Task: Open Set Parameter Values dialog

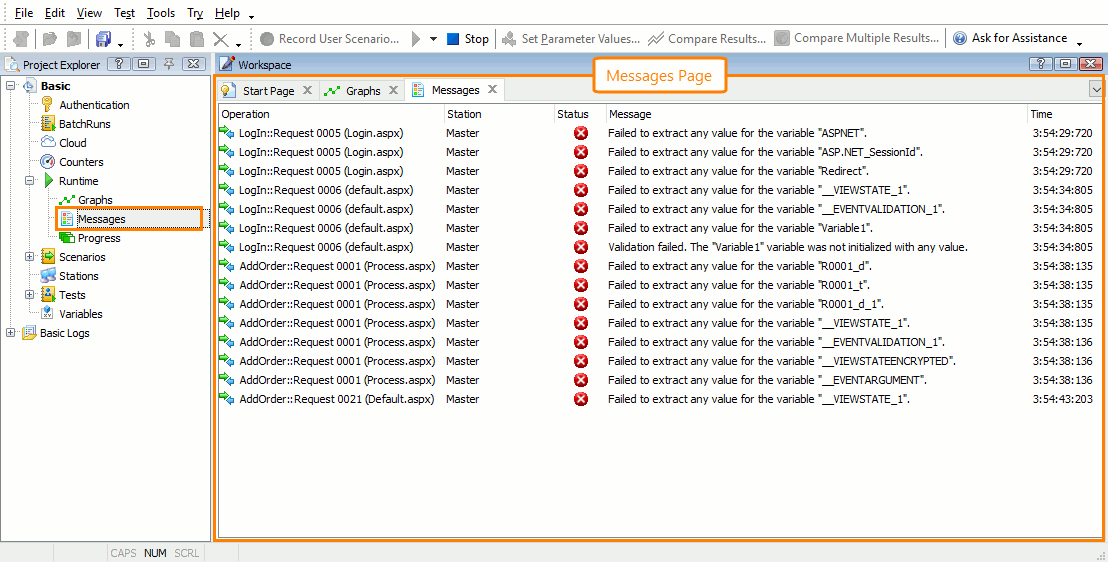Action: tap(571, 39)
